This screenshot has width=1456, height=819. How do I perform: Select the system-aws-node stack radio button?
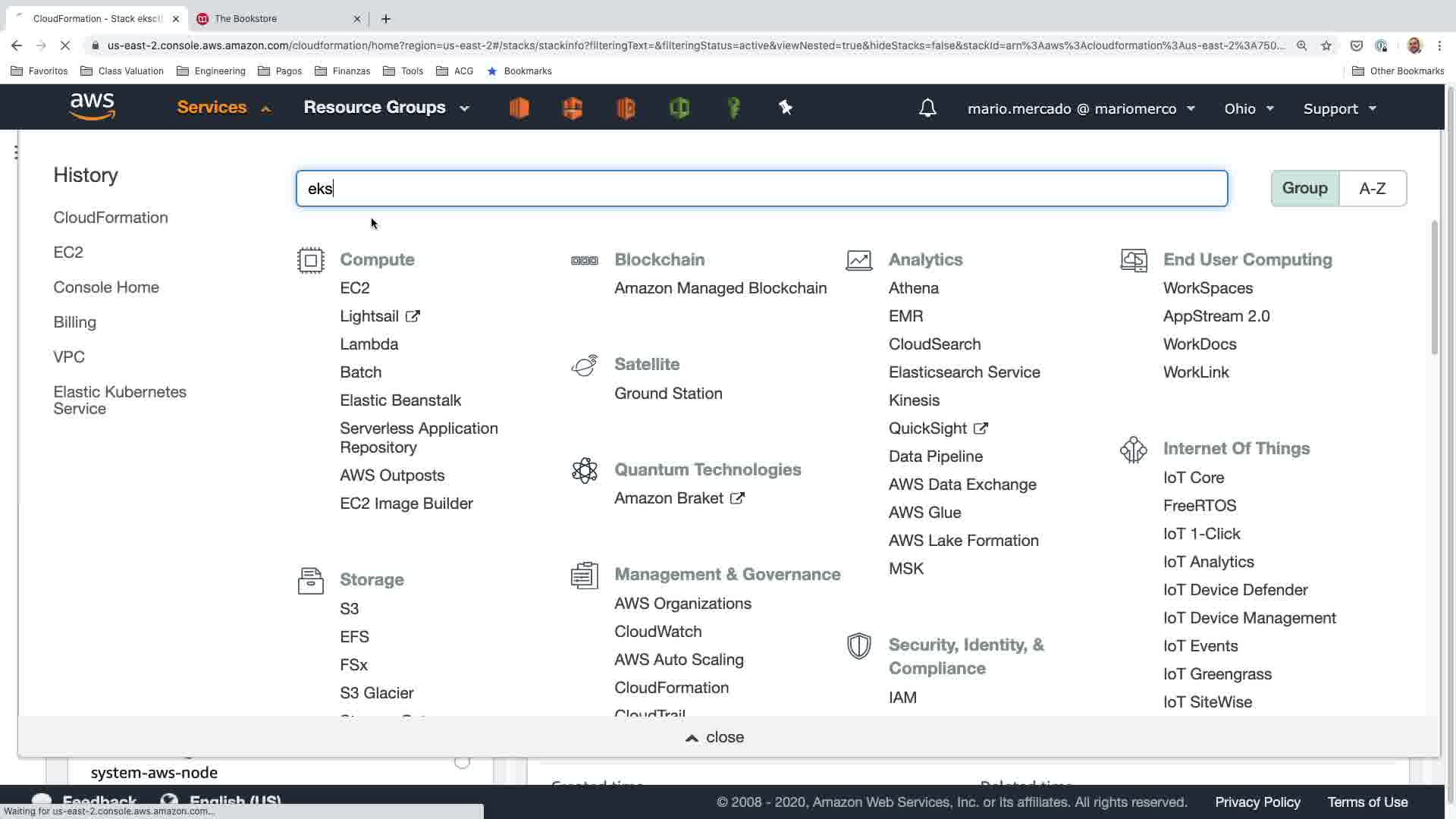click(x=462, y=761)
